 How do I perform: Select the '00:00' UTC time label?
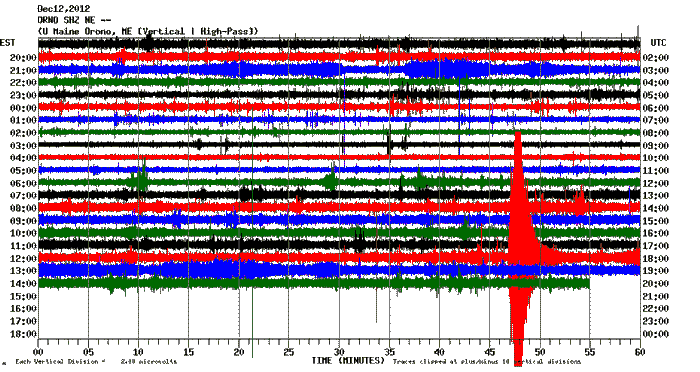(x=655, y=334)
